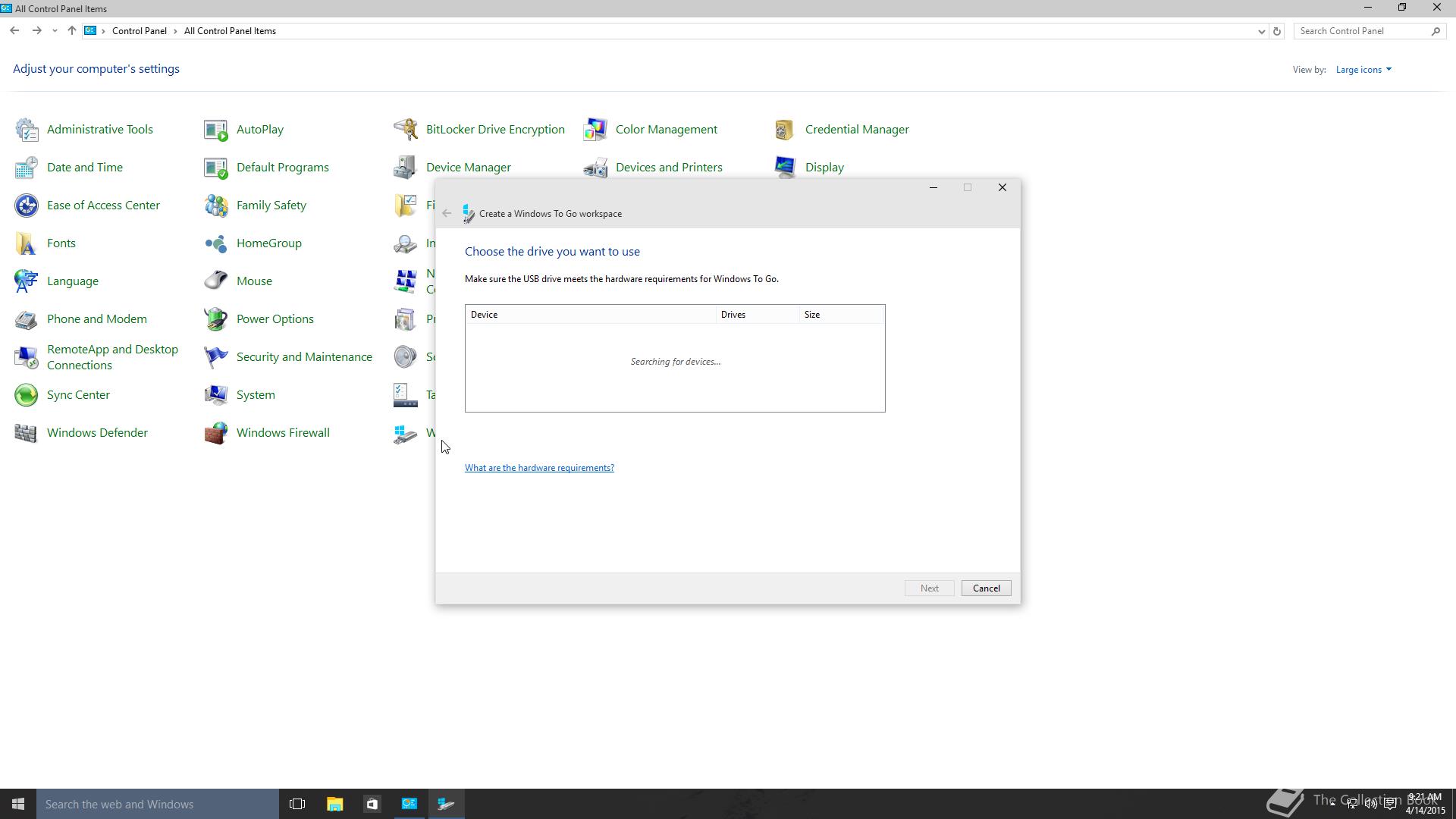Open the recent locations dropdown arrow
The width and height of the screenshot is (1456, 819).
click(x=55, y=31)
